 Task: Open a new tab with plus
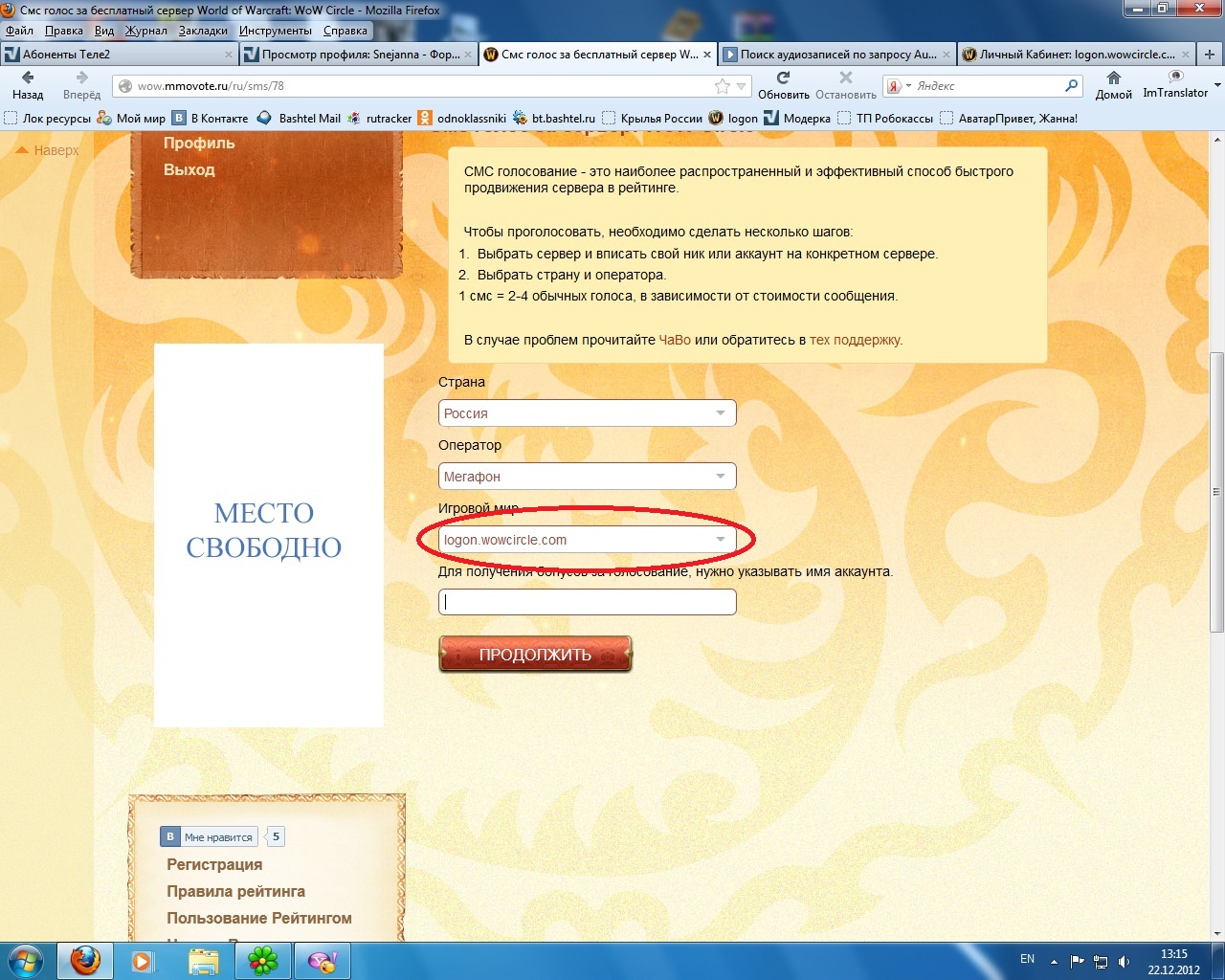[1210, 55]
